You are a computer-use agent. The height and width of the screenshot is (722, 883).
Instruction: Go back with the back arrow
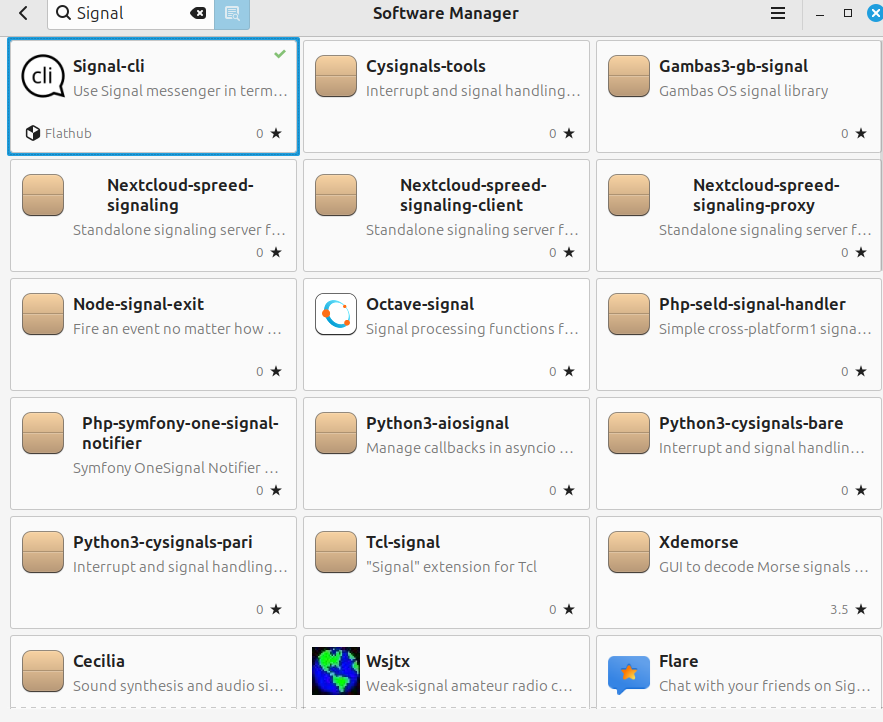(x=23, y=13)
